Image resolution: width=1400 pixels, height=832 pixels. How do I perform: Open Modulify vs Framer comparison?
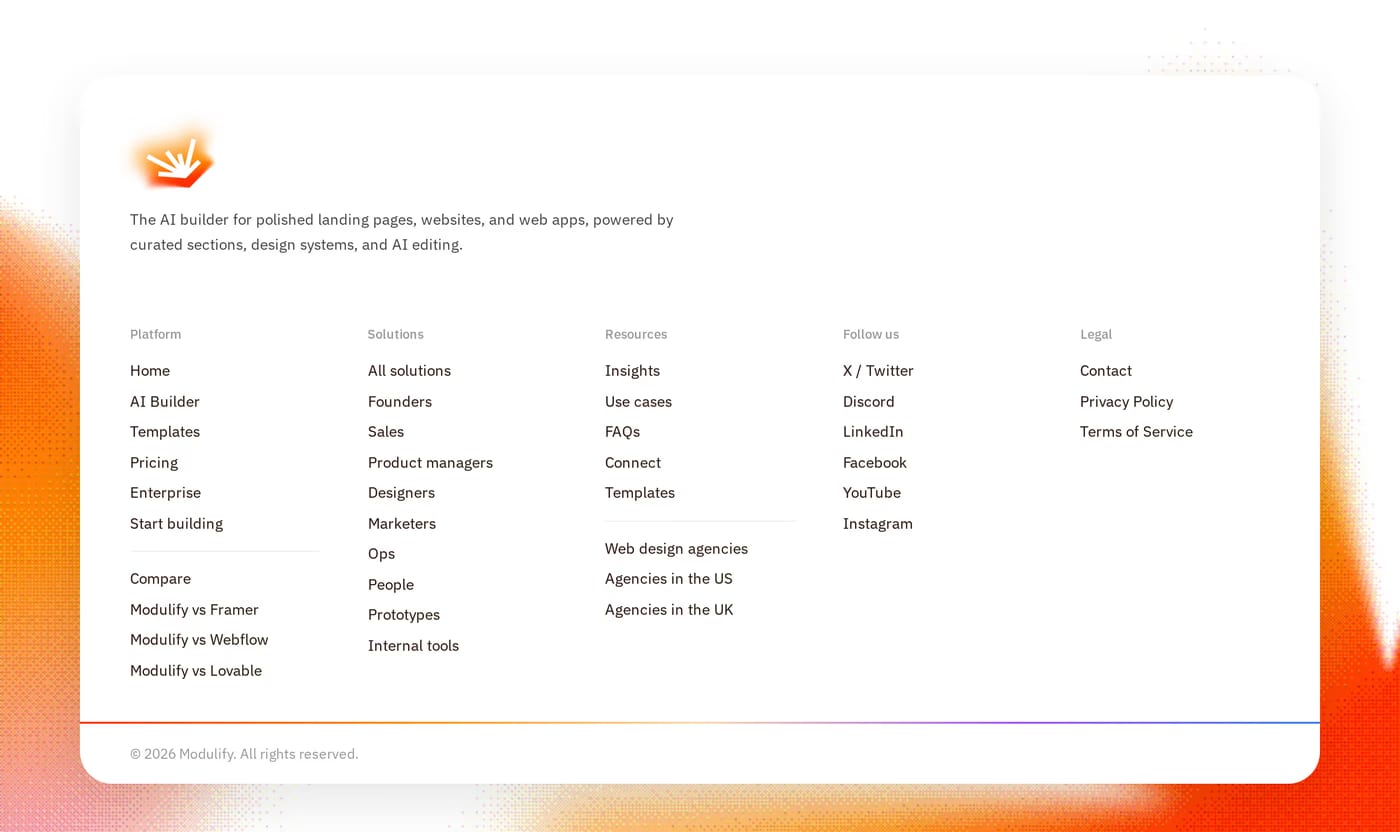[194, 609]
